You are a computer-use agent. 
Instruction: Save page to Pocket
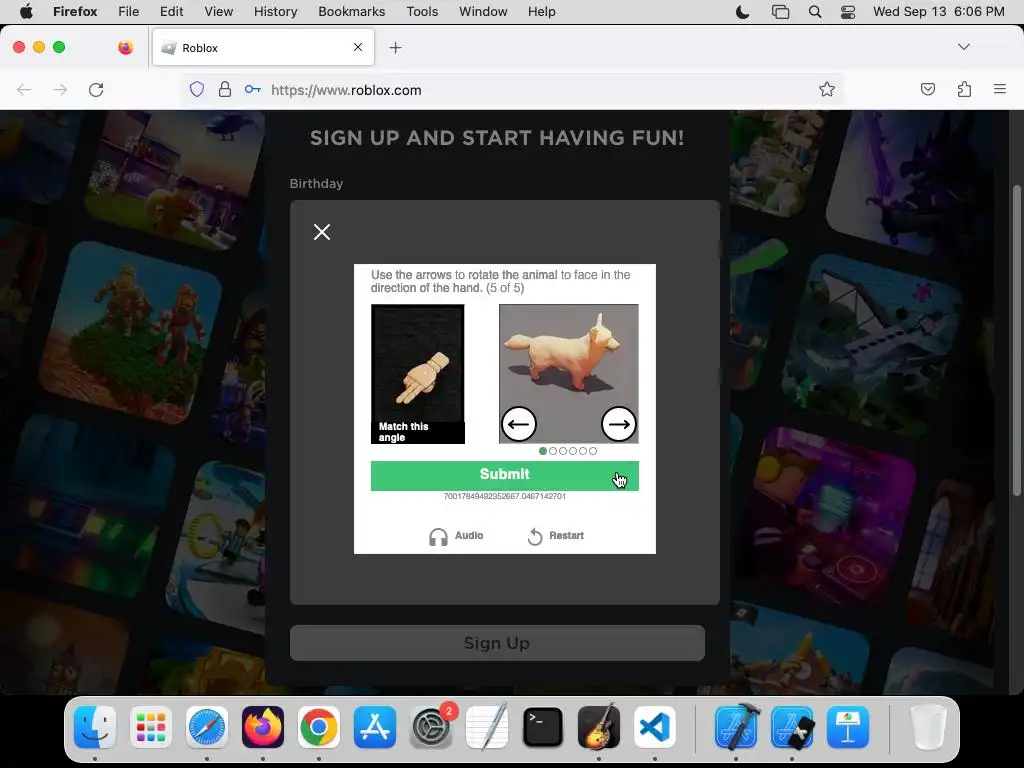(927, 89)
